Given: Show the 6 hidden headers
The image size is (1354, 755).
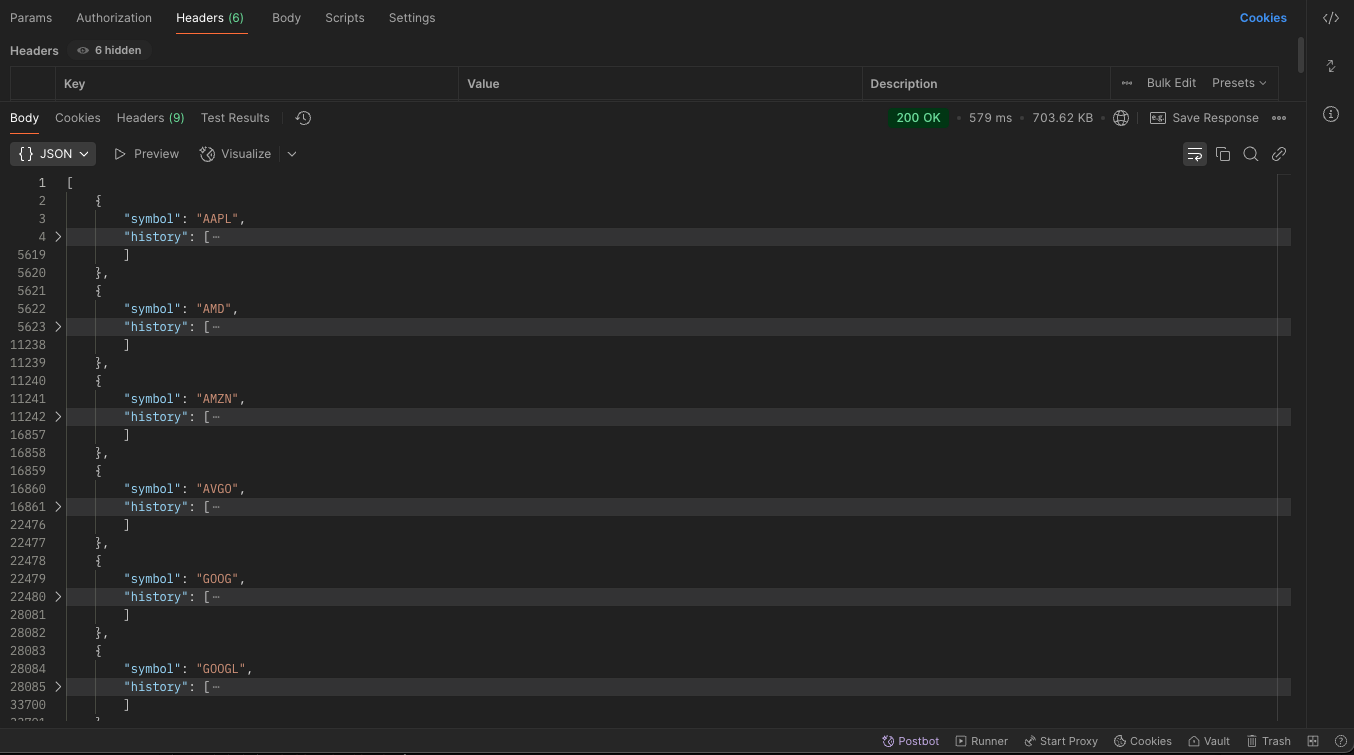Looking at the screenshot, I should (x=109, y=50).
